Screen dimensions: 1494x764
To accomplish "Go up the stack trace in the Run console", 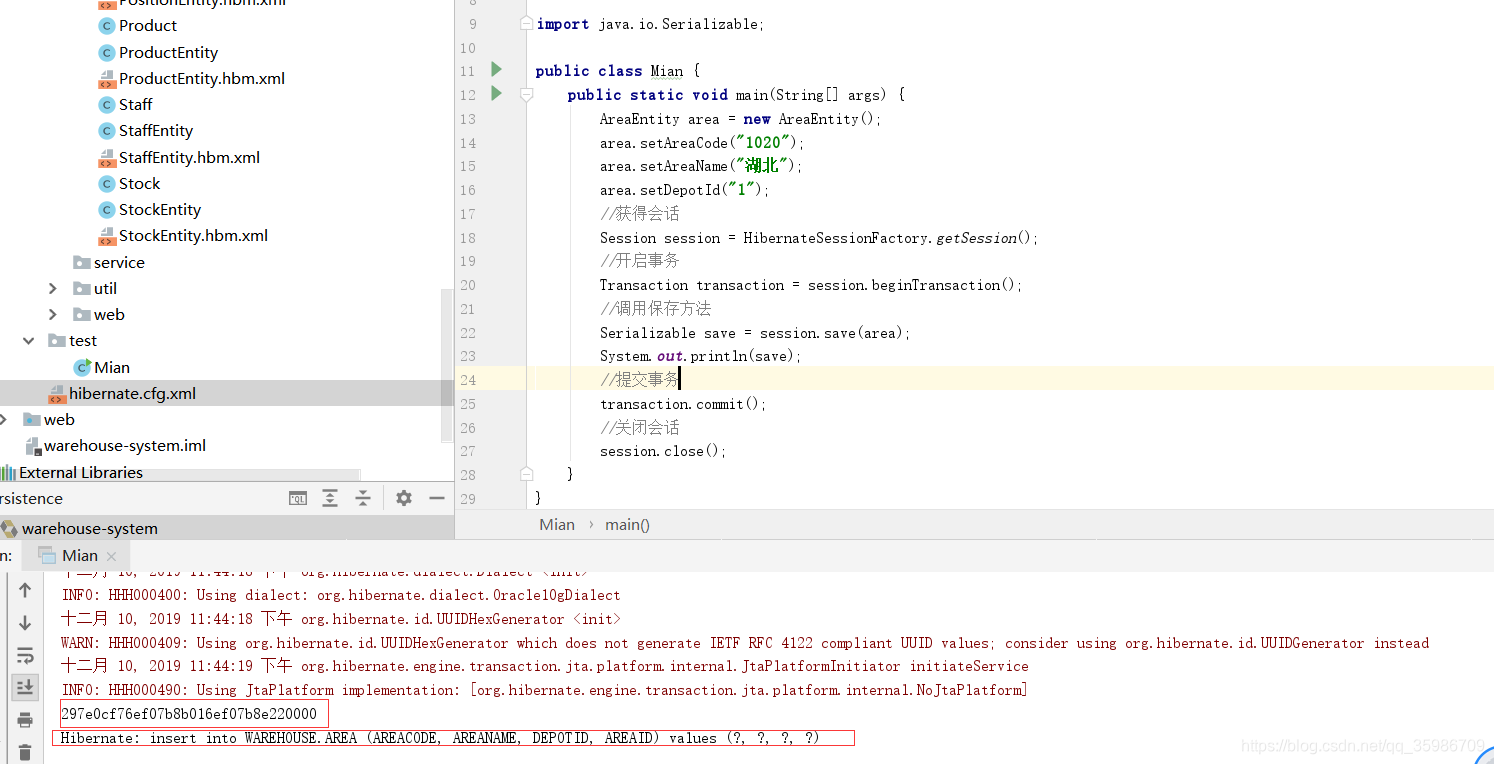I will 25,590.
